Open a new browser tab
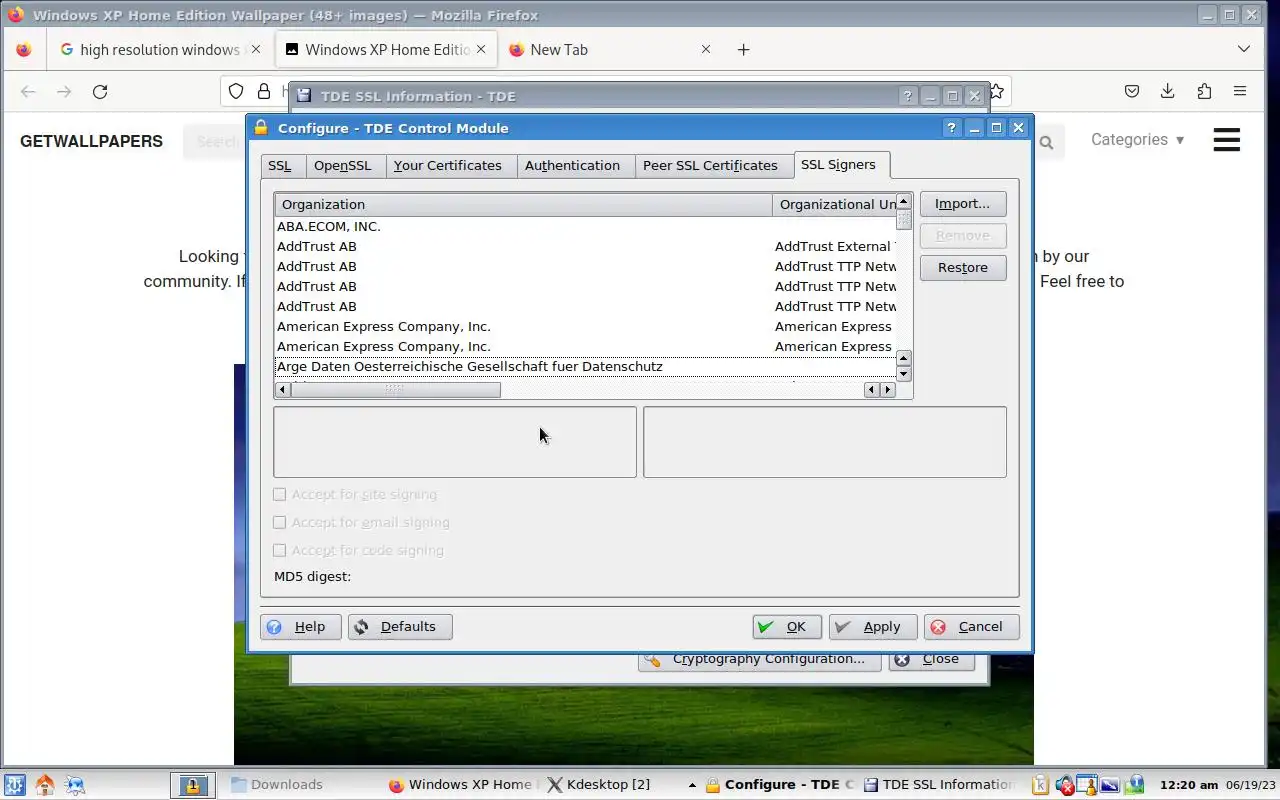Viewport: 1280px width, 800px height. click(743, 49)
